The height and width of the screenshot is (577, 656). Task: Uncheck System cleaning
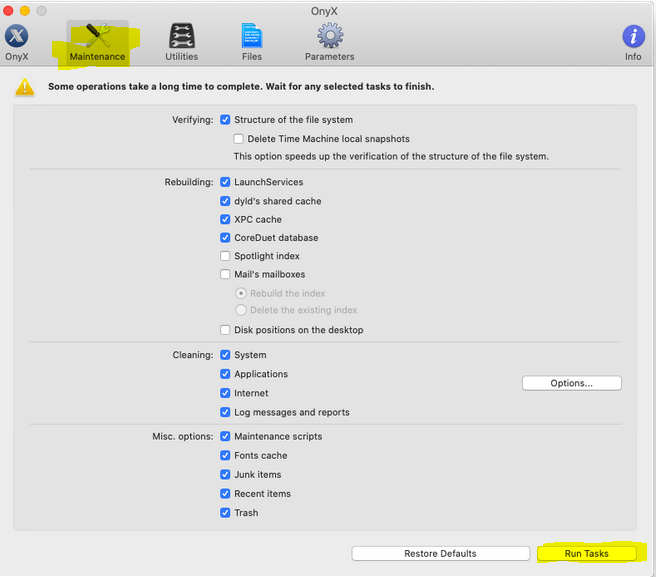225,355
